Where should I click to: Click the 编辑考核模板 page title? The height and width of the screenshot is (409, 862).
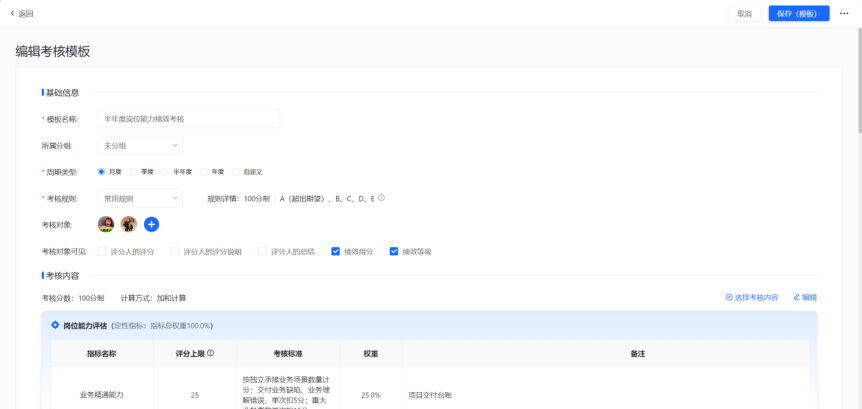53,52
